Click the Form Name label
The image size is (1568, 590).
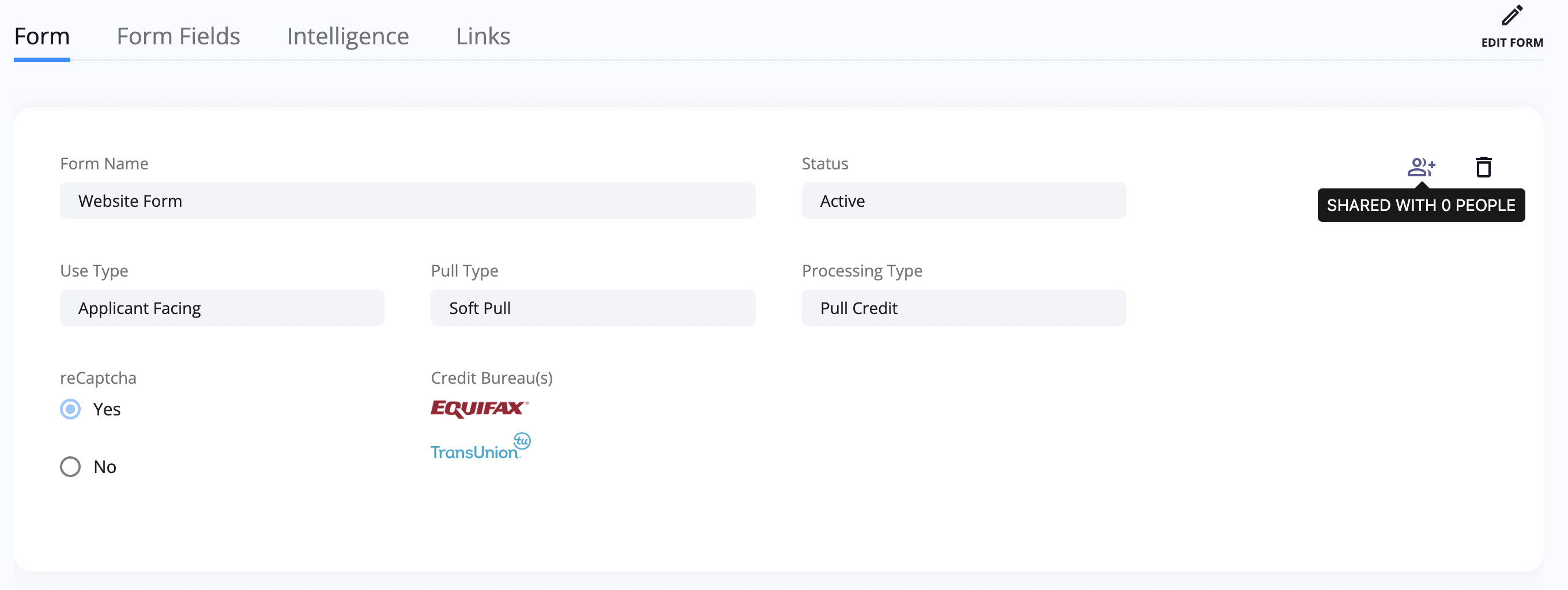[x=104, y=164]
